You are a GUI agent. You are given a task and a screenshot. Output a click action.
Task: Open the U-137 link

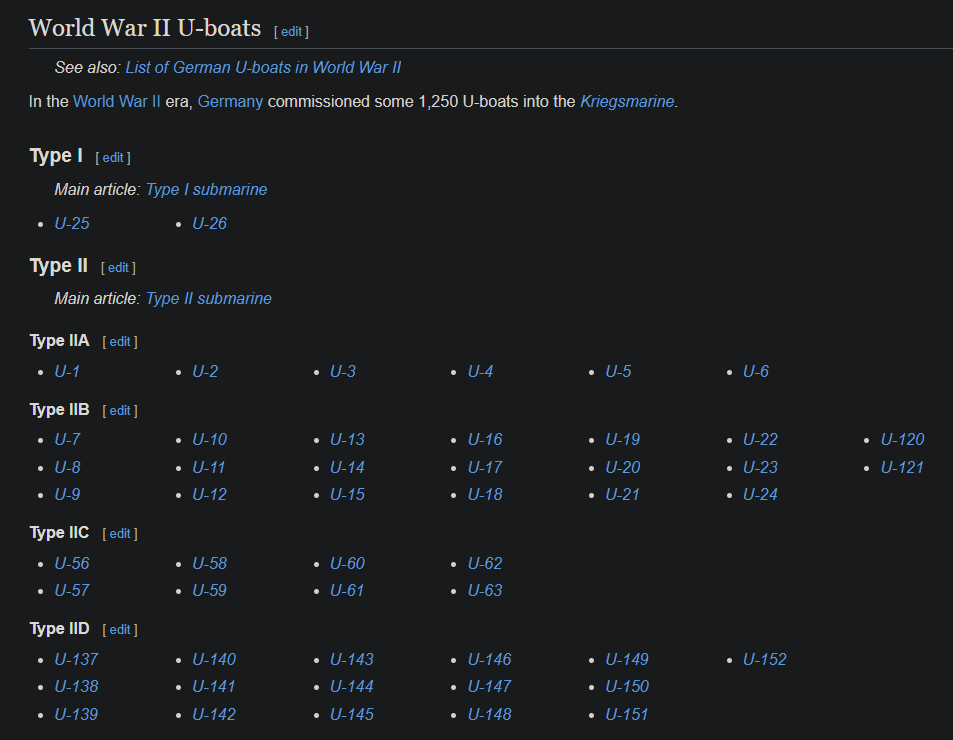pos(77,660)
